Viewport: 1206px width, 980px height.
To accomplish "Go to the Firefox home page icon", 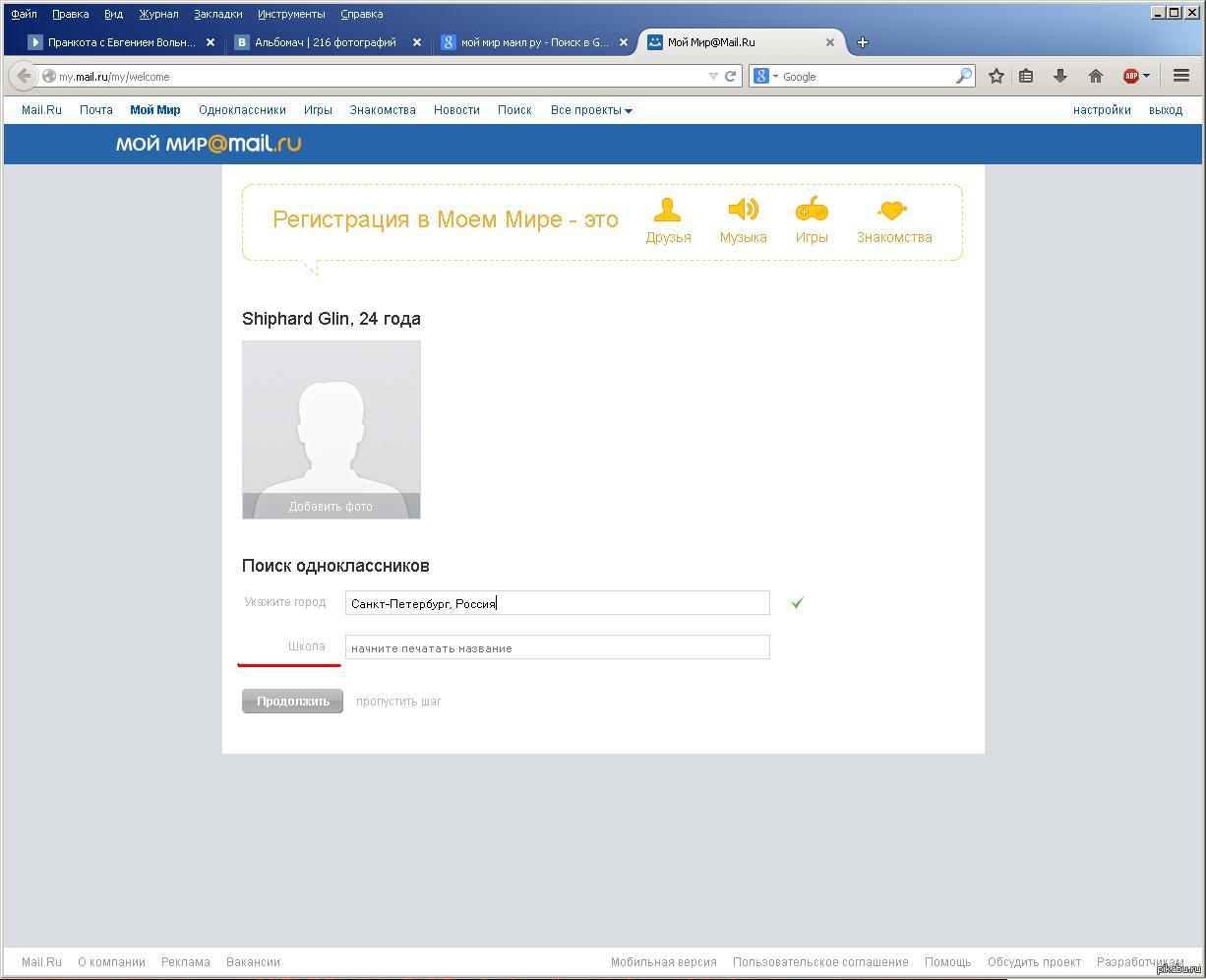I will (1096, 76).
